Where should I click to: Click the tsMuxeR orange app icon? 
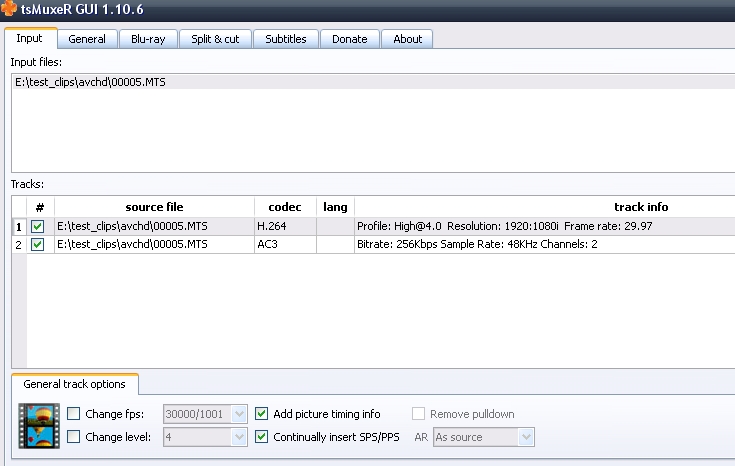click(x=8, y=8)
